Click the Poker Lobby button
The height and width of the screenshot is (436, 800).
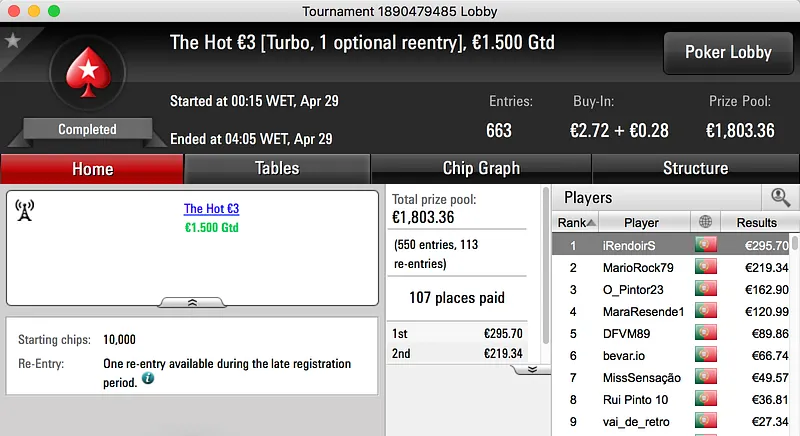click(x=727, y=52)
